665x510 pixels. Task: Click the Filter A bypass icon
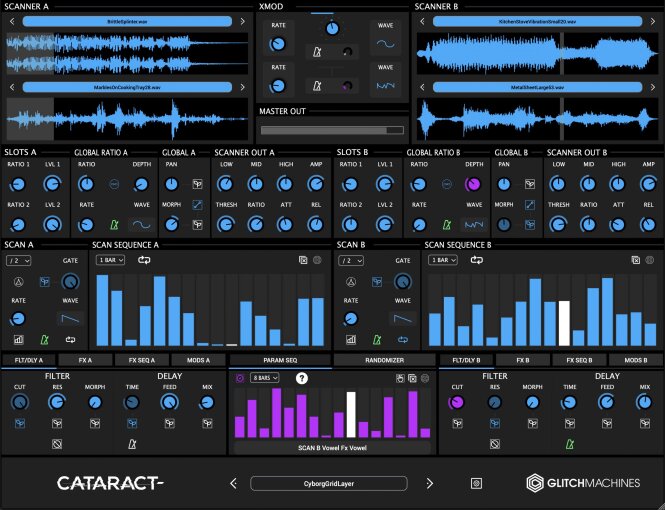(57, 444)
